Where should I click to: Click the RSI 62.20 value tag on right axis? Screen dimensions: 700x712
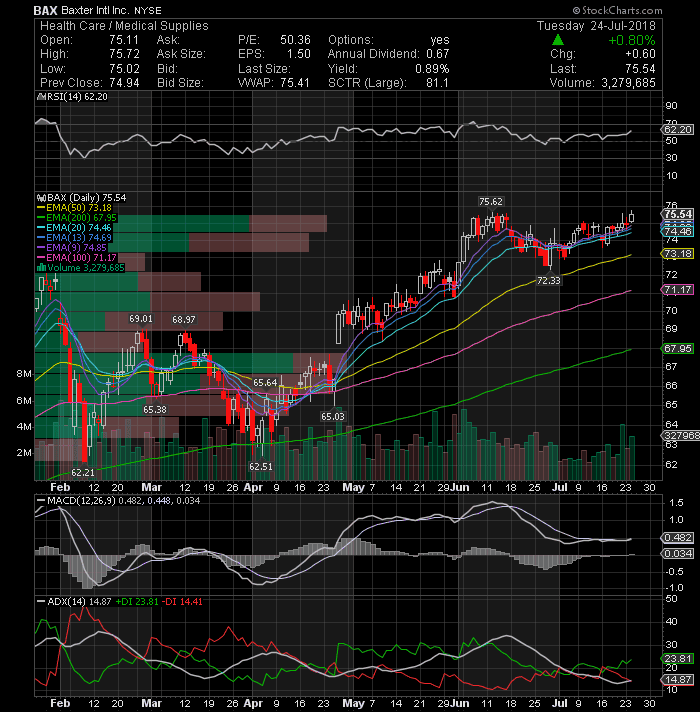click(x=677, y=130)
